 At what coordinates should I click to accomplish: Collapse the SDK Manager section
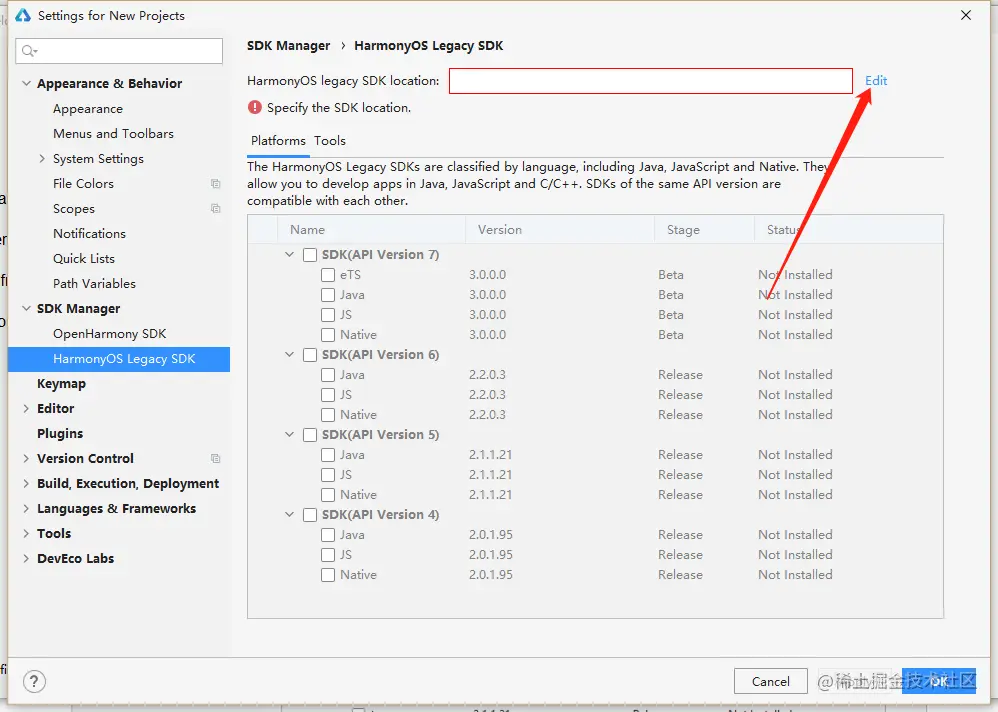pyautogui.click(x=26, y=309)
